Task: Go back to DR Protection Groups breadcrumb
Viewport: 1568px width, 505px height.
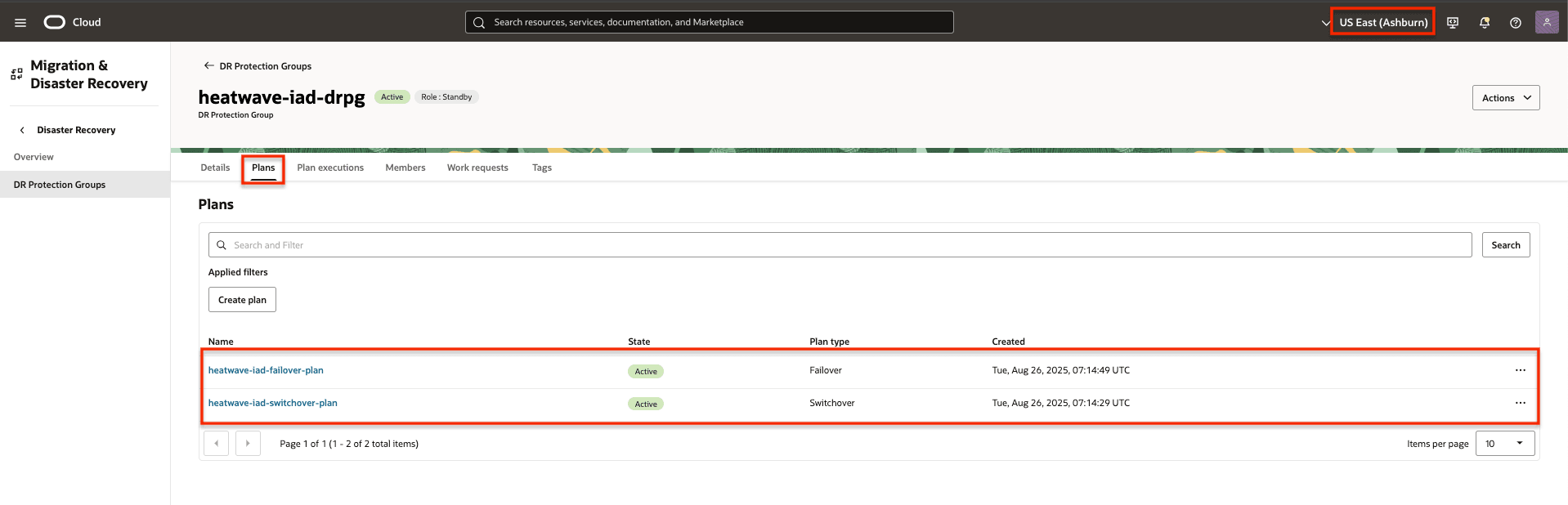Action: (266, 66)
